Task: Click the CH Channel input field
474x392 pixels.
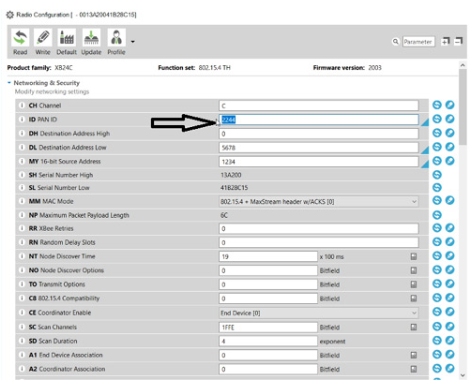Action: click(318, 106)
